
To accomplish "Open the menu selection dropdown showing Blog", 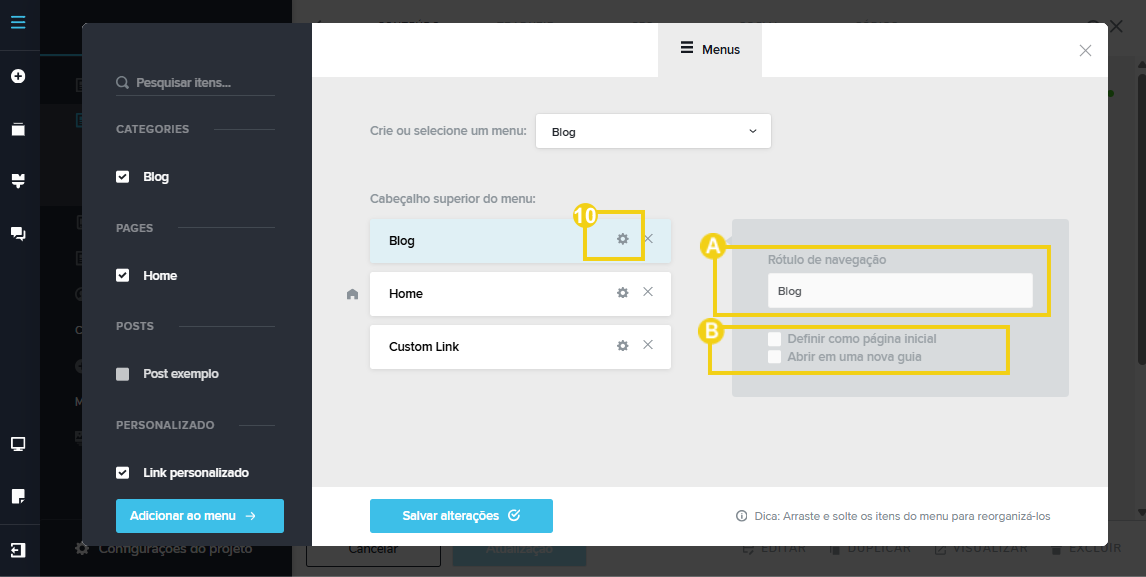I will pyautogui.click(x=653, y=132).
